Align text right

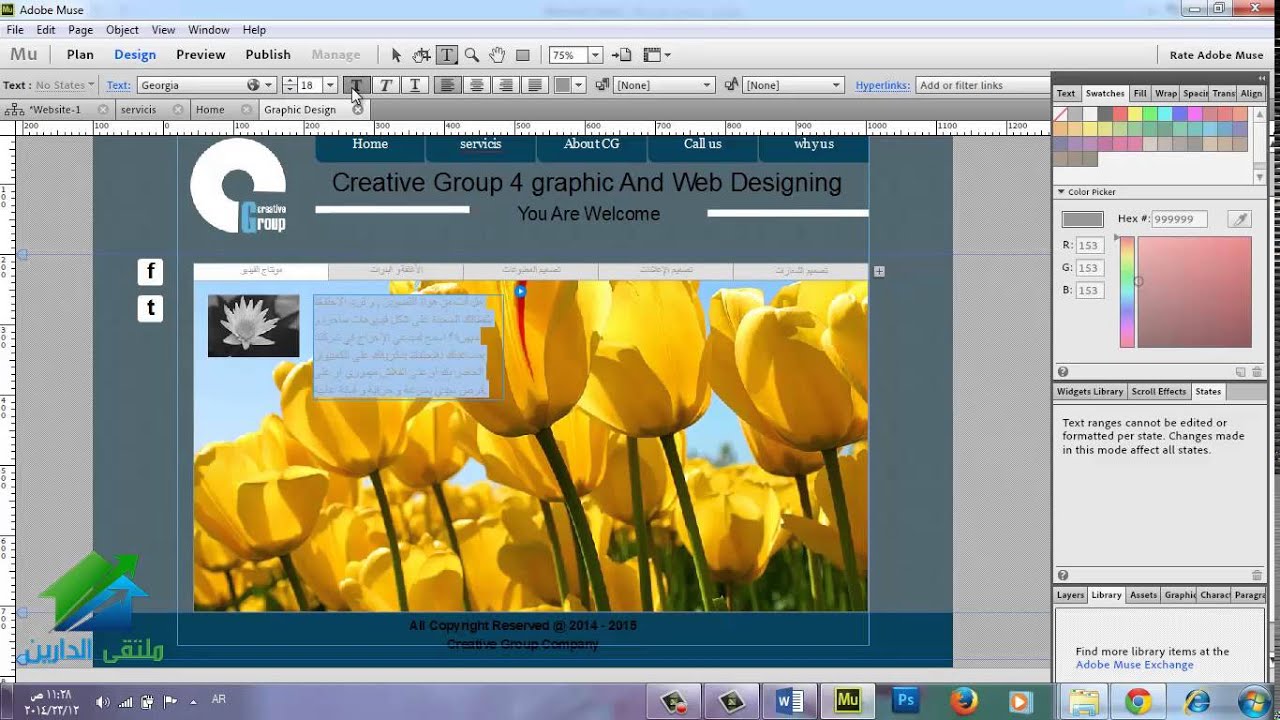tap(506, 85)
